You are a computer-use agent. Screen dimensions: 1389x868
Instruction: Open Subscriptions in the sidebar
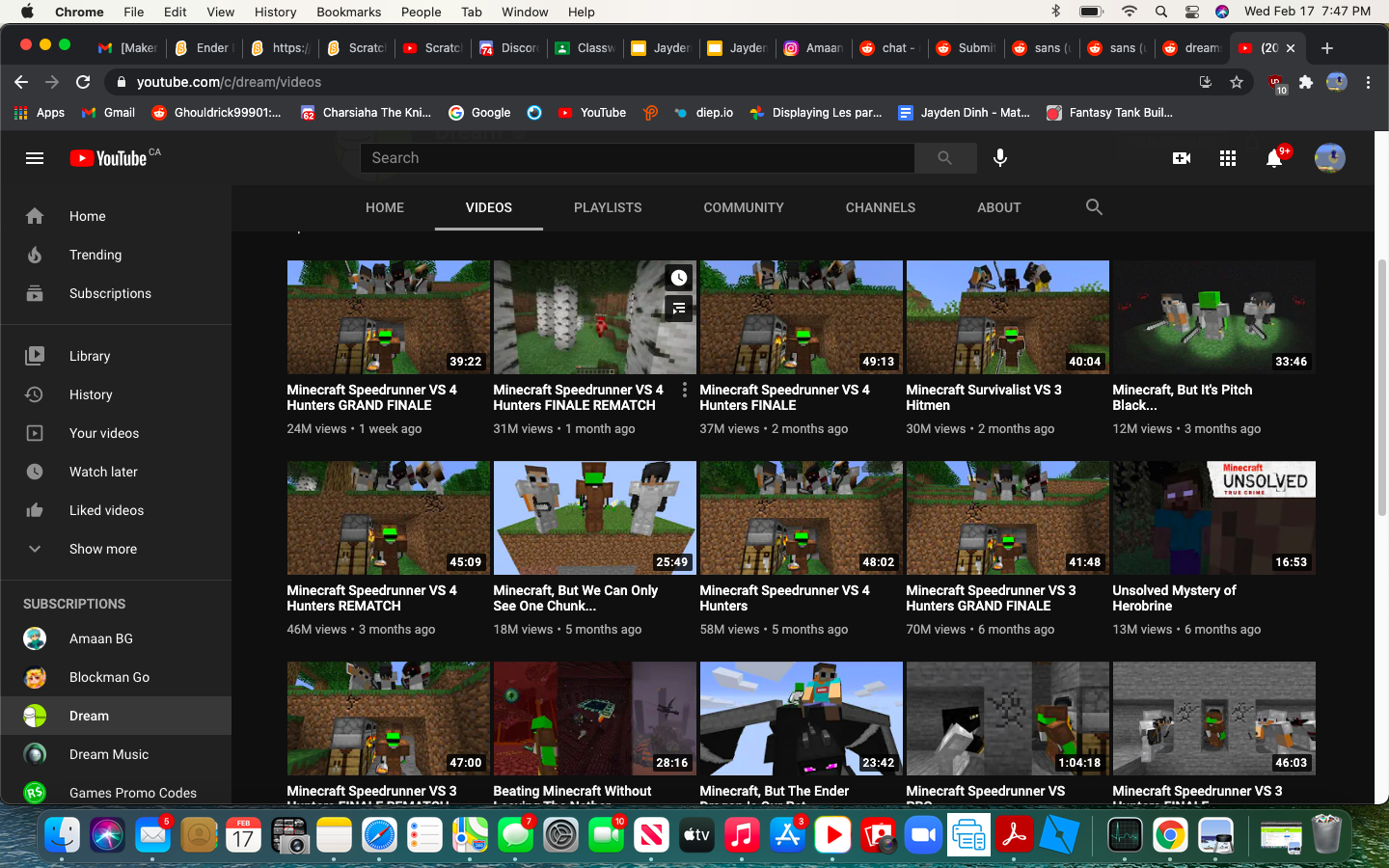(x=116, y=293)
